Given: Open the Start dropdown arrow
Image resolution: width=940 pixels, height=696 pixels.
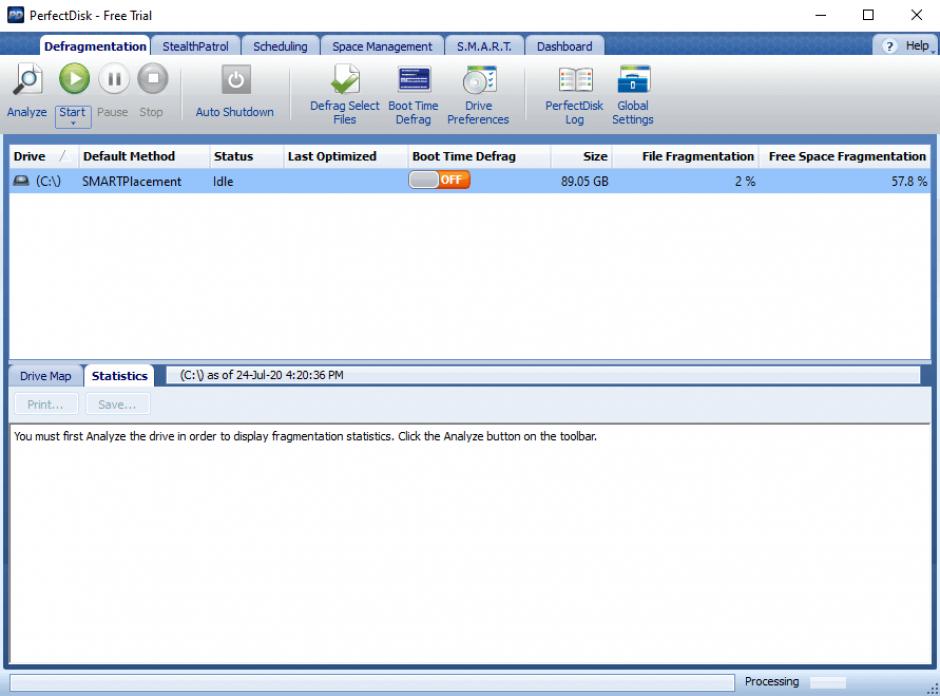Looking at the screenshot, I should [x=73, y=123].
